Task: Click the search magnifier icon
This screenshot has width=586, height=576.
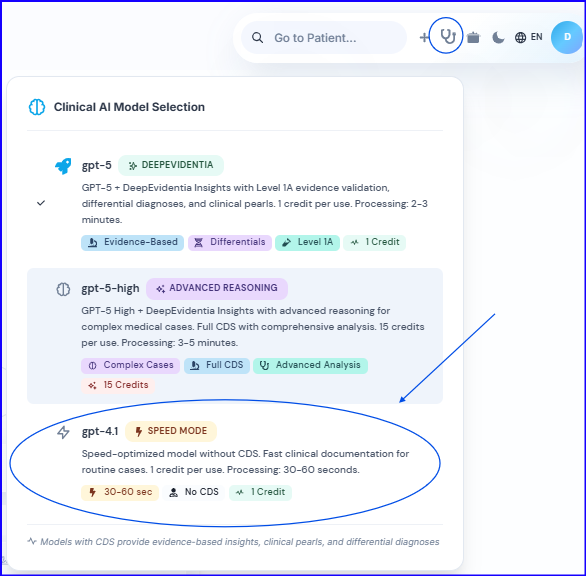Action: click(257, 38)
